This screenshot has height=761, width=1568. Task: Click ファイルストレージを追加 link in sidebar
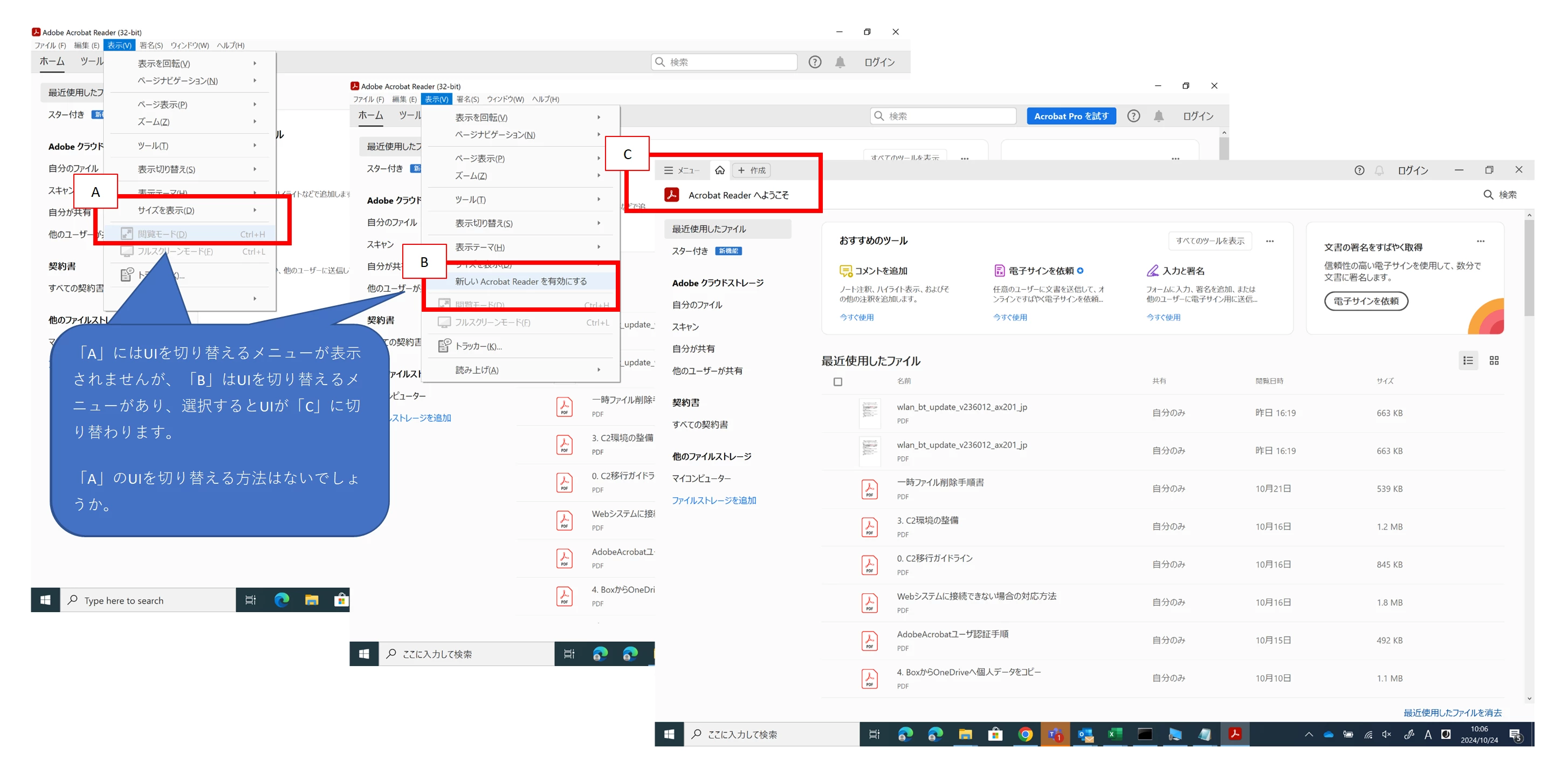point(713,501)
